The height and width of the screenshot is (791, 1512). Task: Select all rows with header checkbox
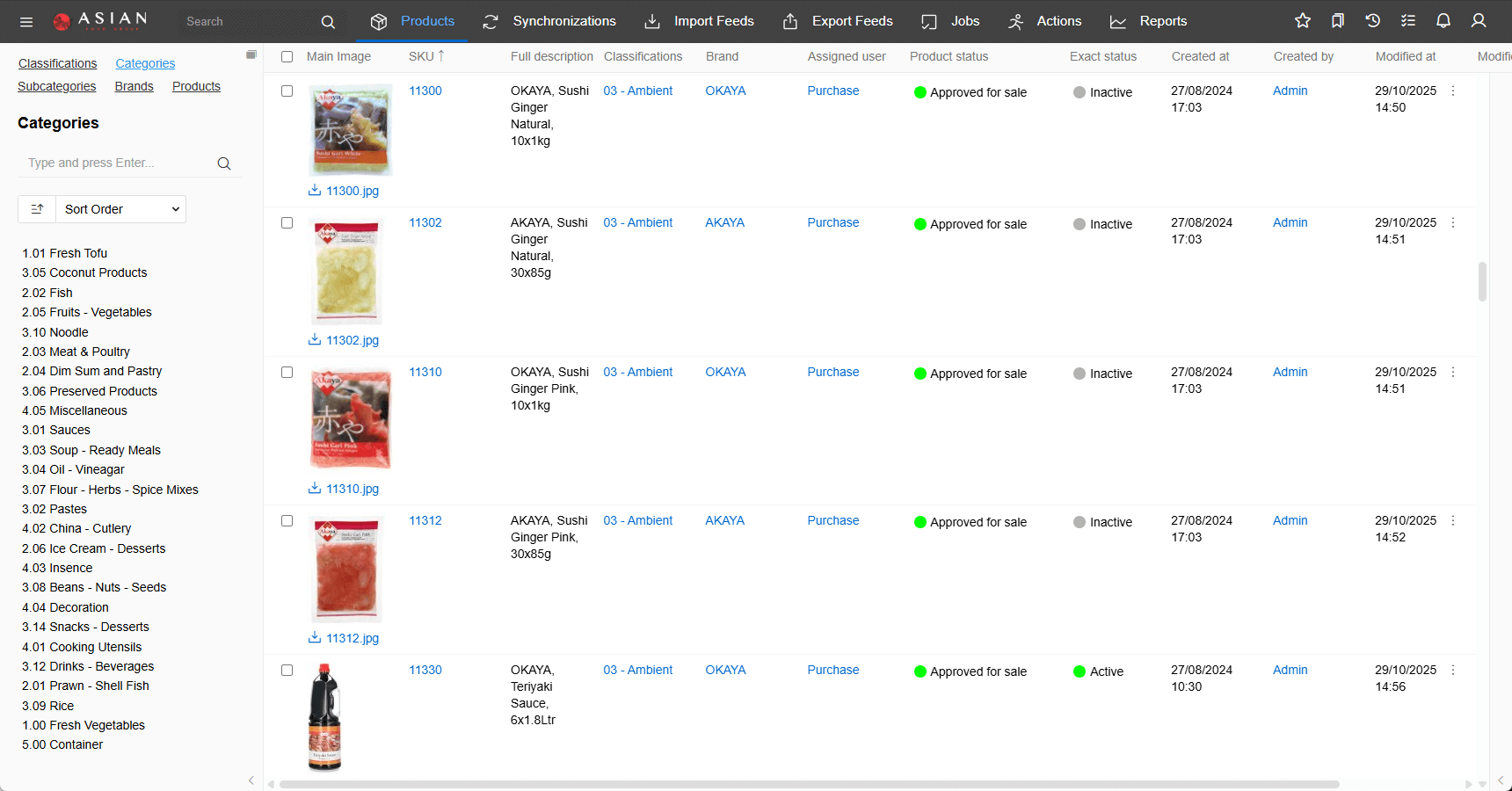(287, 56)
